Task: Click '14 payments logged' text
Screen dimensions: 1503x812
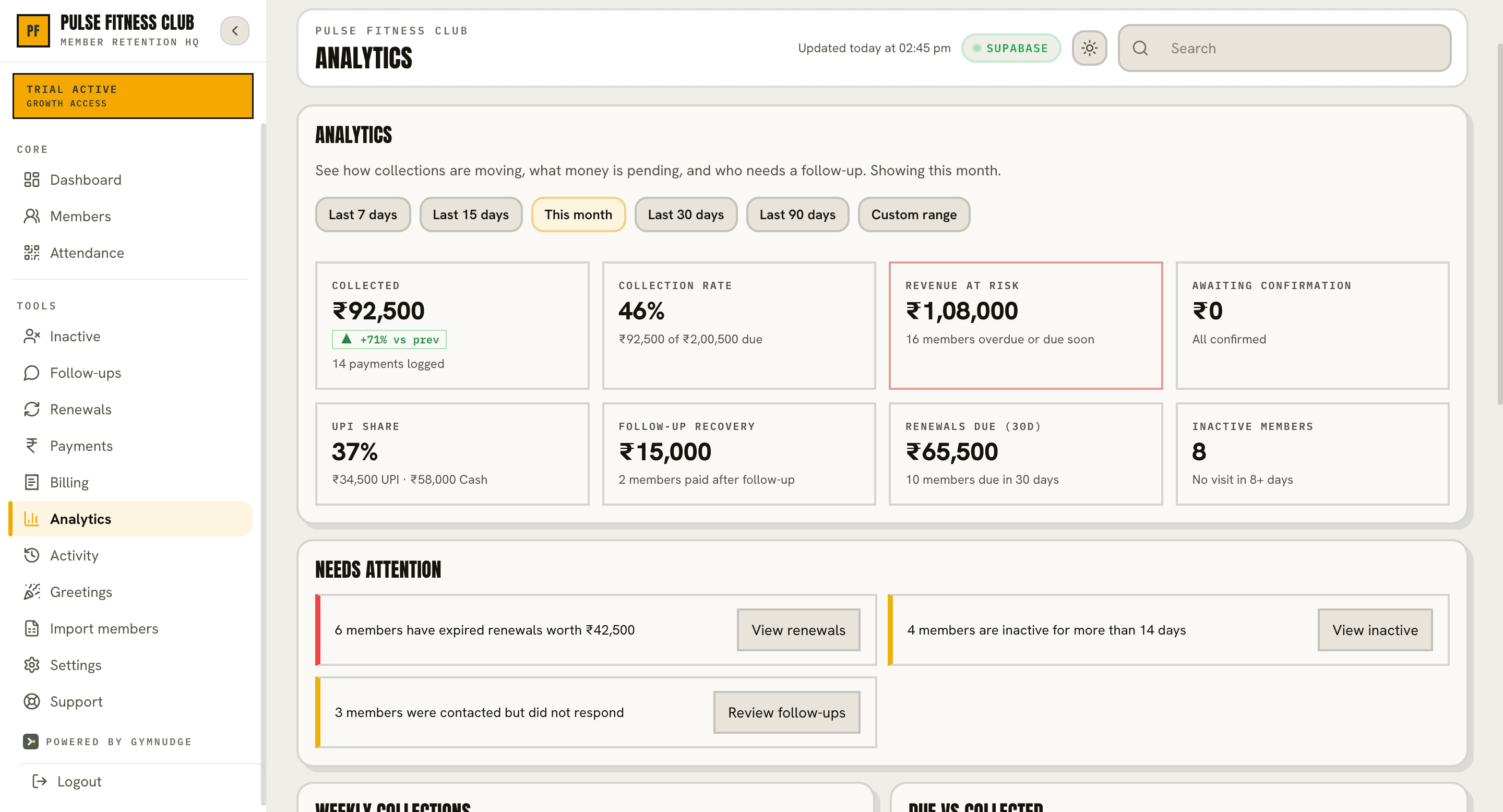Action: tap(388, 364)
